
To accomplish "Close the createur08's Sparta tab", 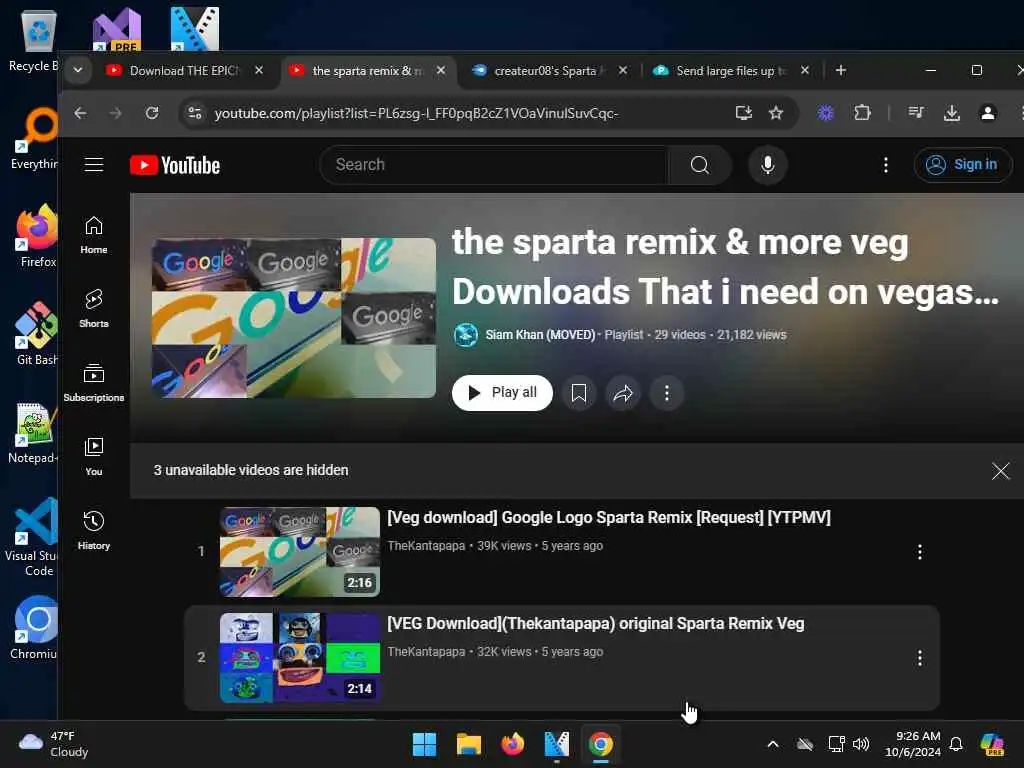I will (623, 70).
